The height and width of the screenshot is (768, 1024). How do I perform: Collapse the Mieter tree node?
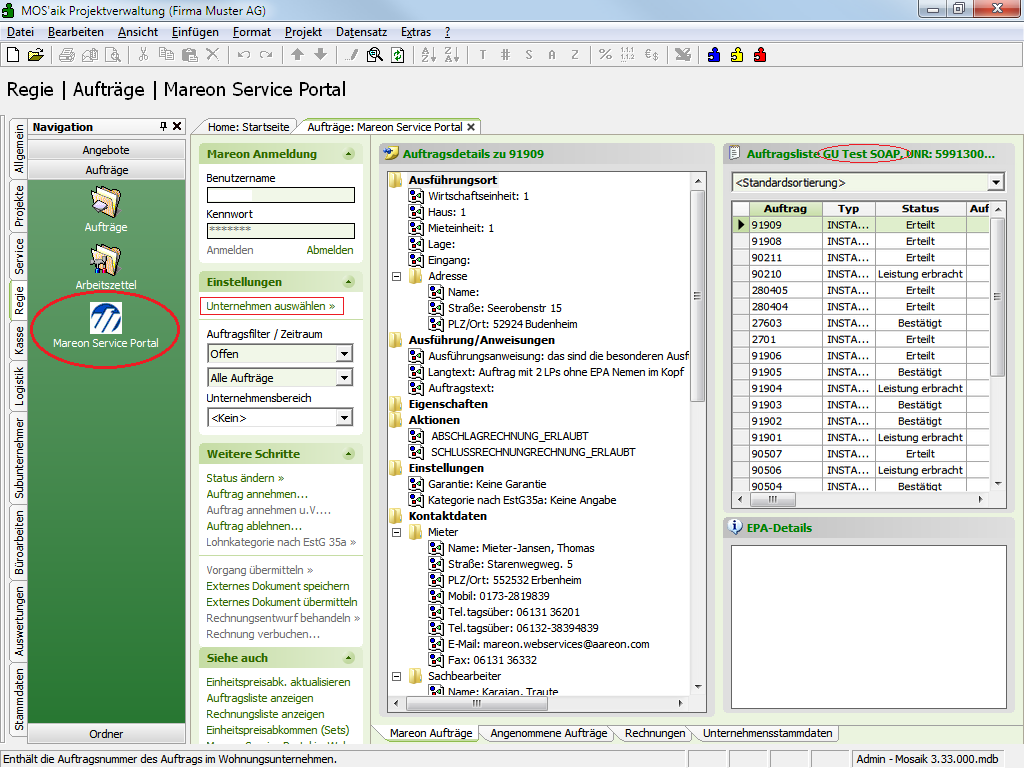pos(397,533)
